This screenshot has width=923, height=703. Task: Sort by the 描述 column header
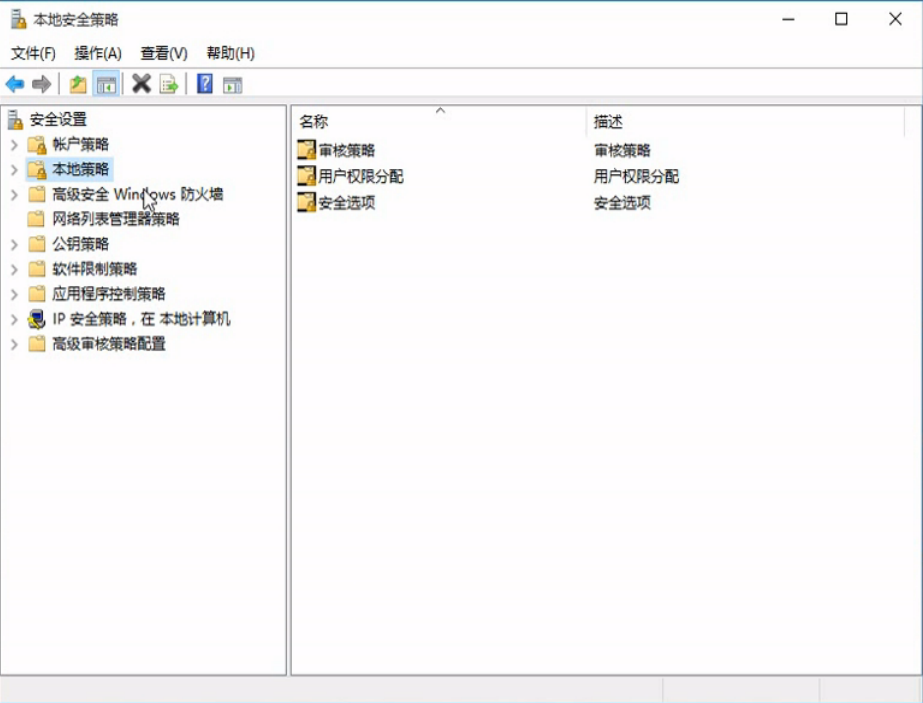point(745,121)
